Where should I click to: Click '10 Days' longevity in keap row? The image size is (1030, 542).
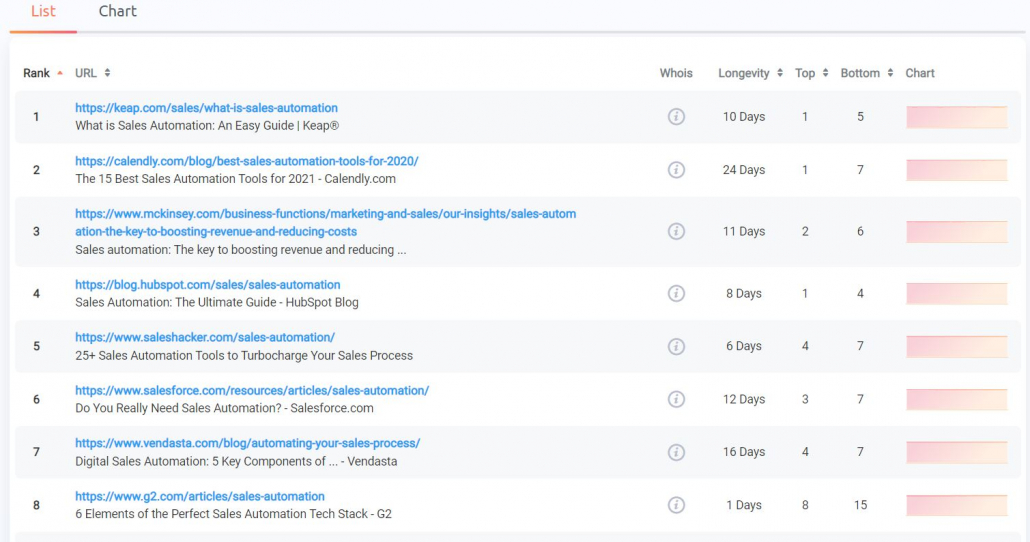pyautogui.click(x=744, y=117)
